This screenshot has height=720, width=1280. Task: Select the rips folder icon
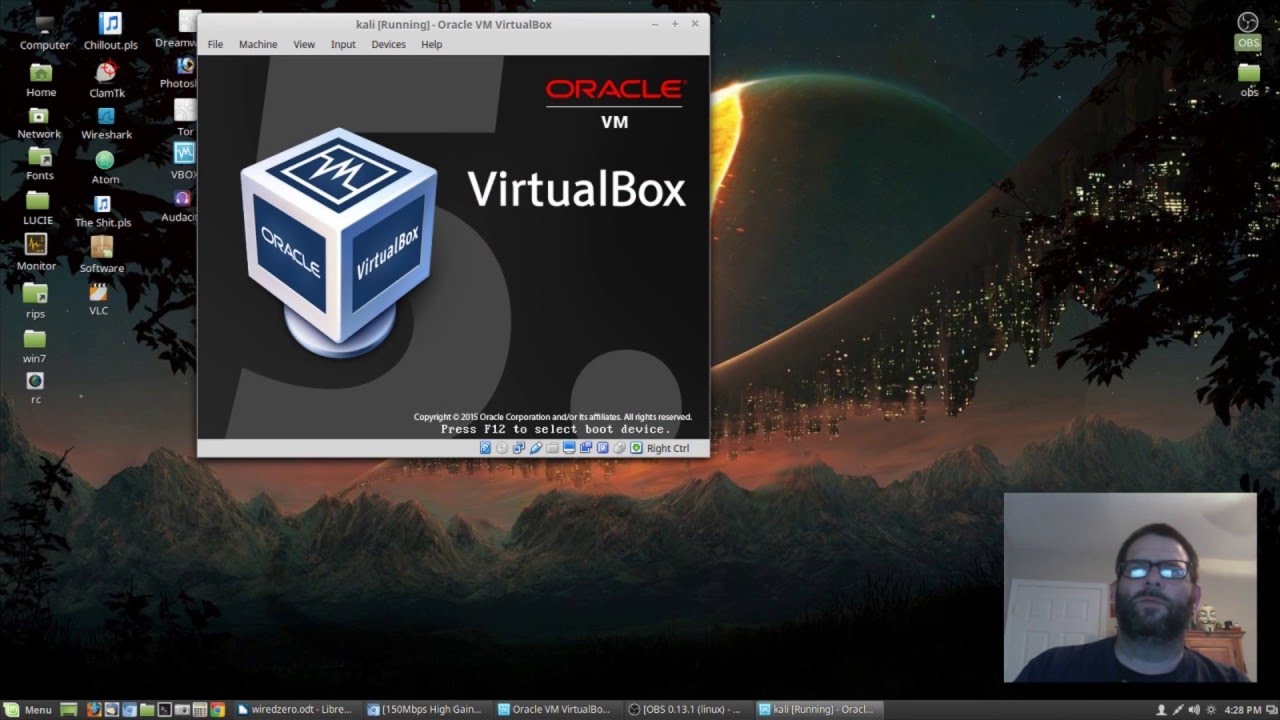35,300
